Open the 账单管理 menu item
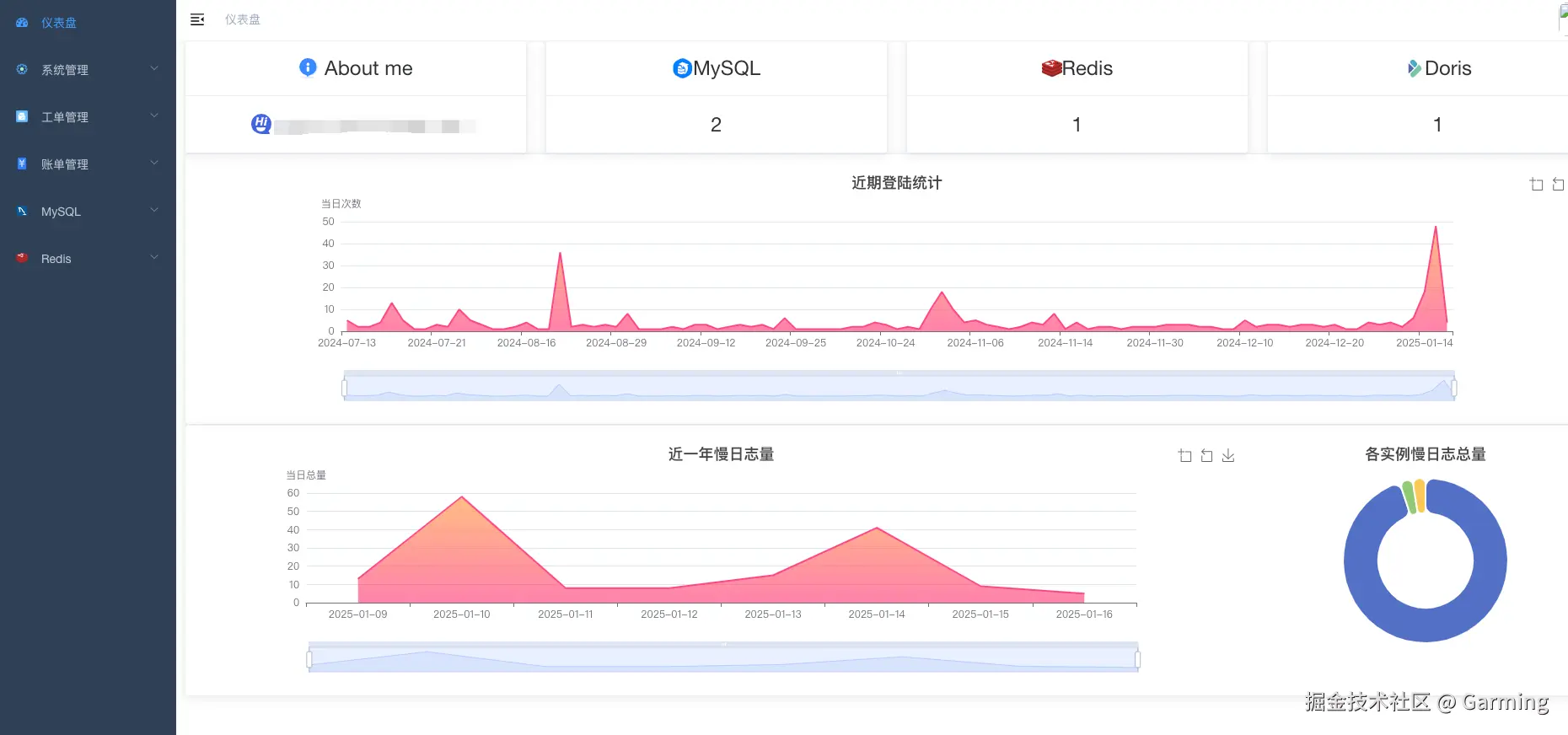This screenshot has width=1568, height=735. point(88,164)
